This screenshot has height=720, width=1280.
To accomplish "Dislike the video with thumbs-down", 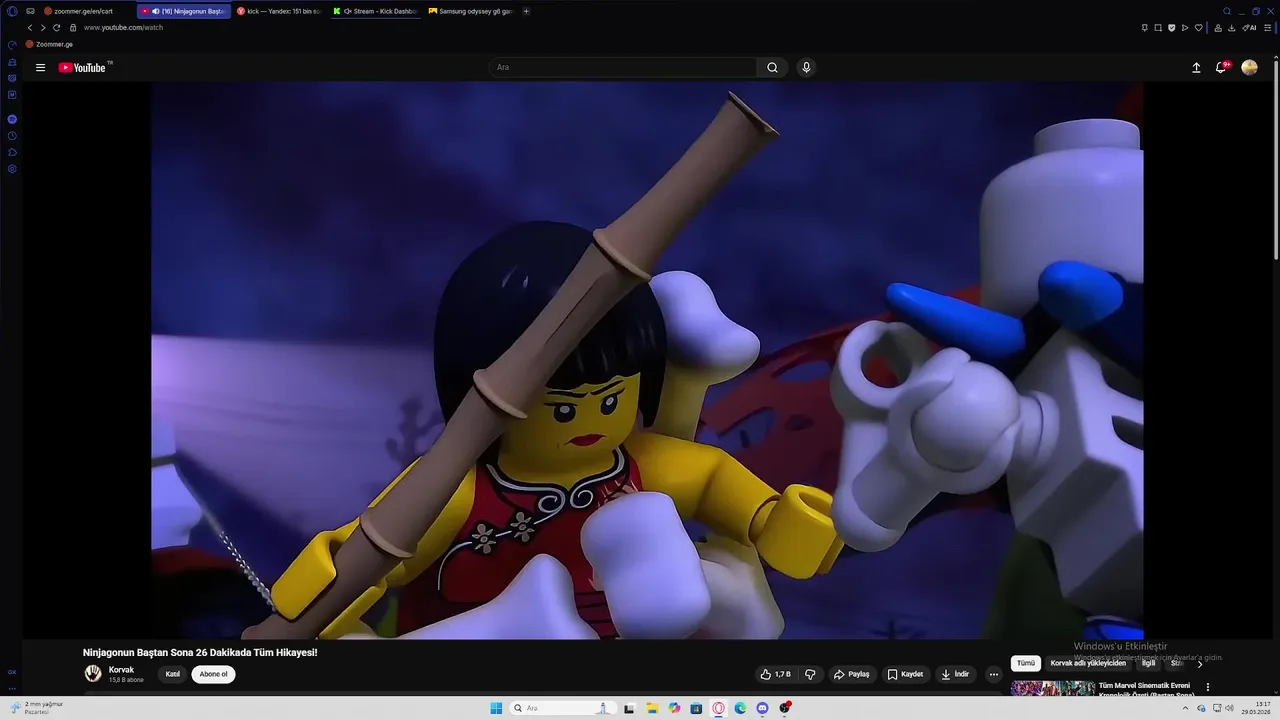I will click(810, 674).
